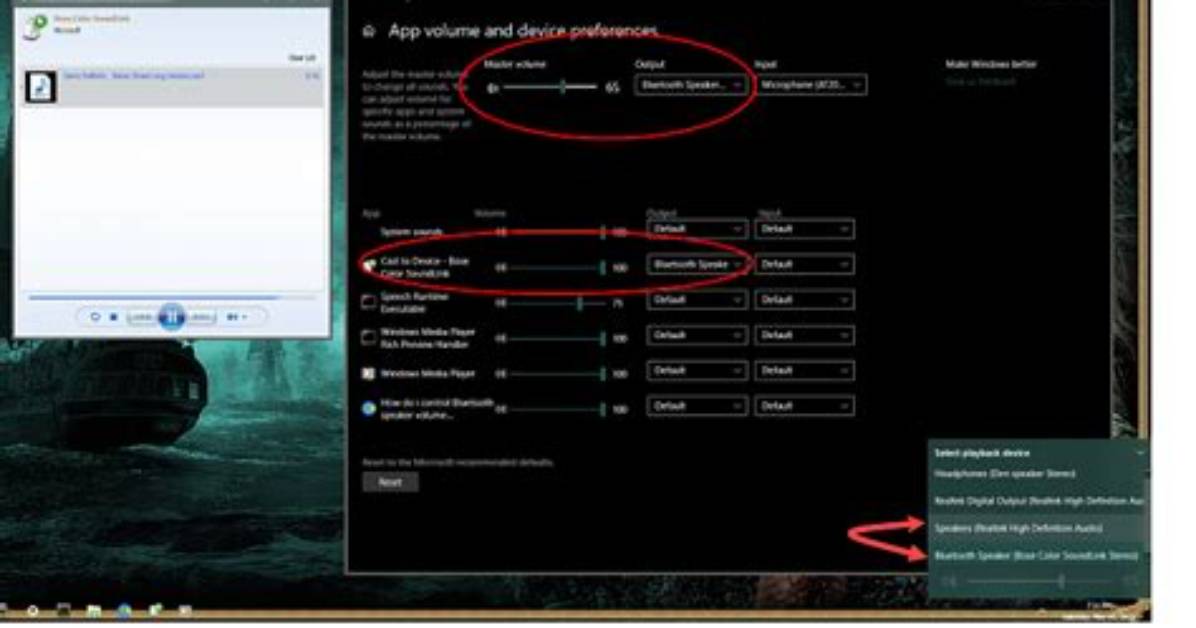Skip to previous track in the cast player
Viewport: 1196px width, 628px height.
pos(142,317)
